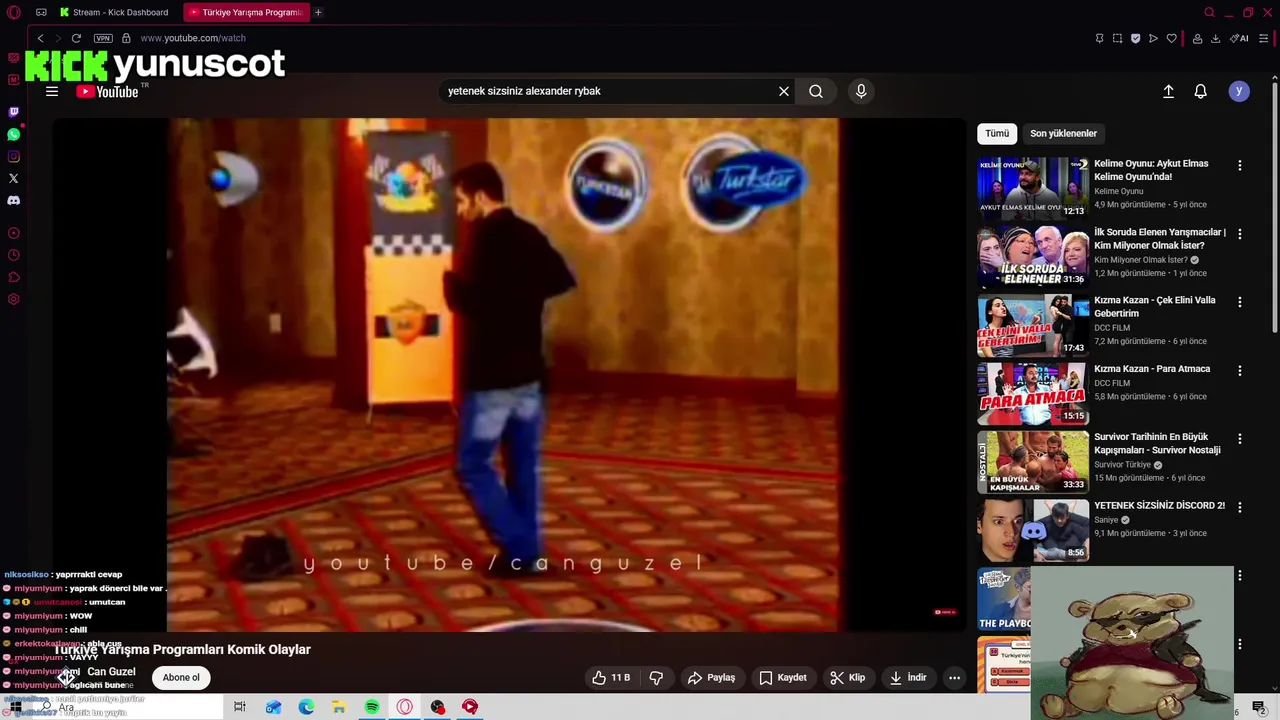
Task: Switch to Stream - Kick Dashboard tab
Action: point(113,12)
